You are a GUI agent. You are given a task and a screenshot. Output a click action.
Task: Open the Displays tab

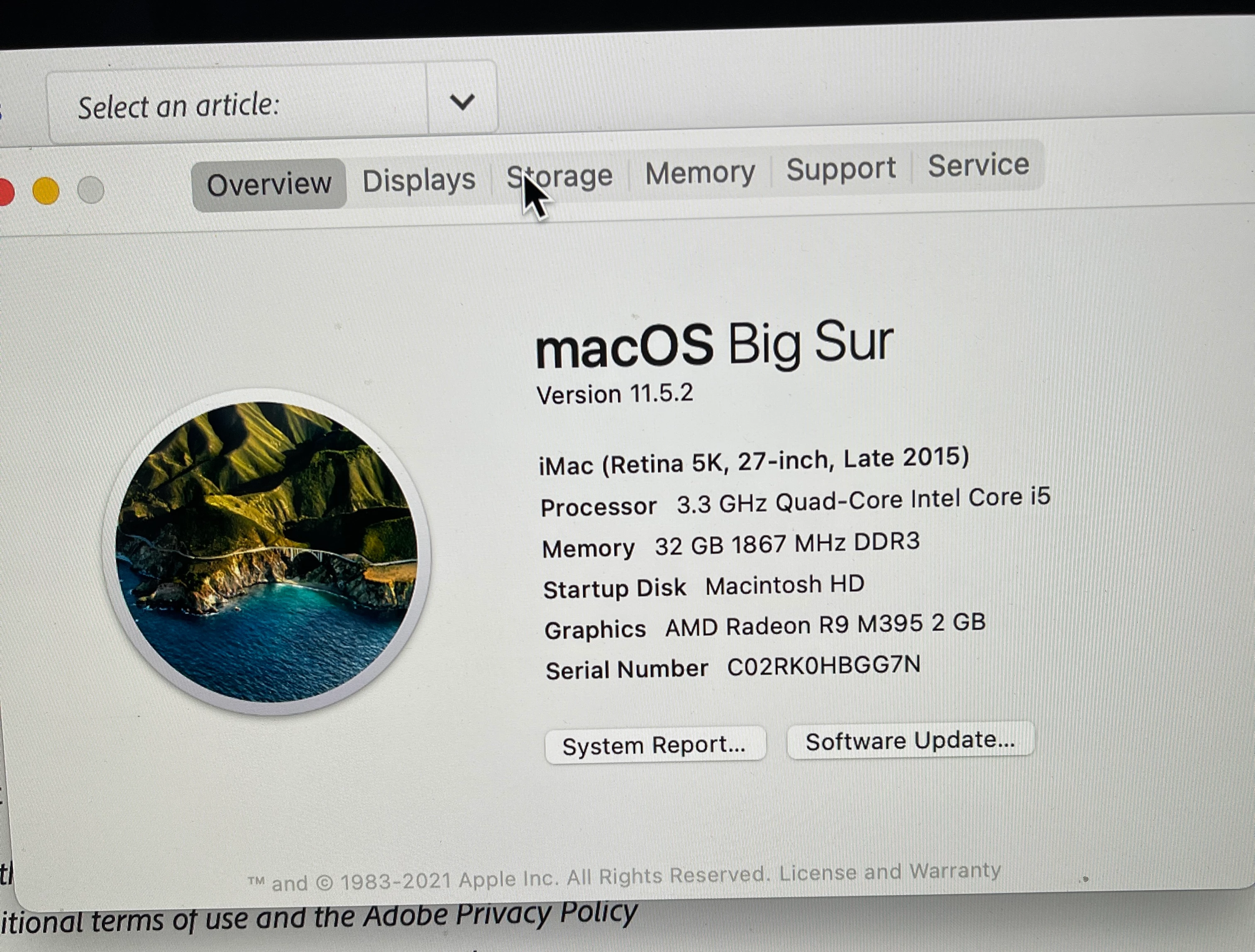click(x=419, y=181)
